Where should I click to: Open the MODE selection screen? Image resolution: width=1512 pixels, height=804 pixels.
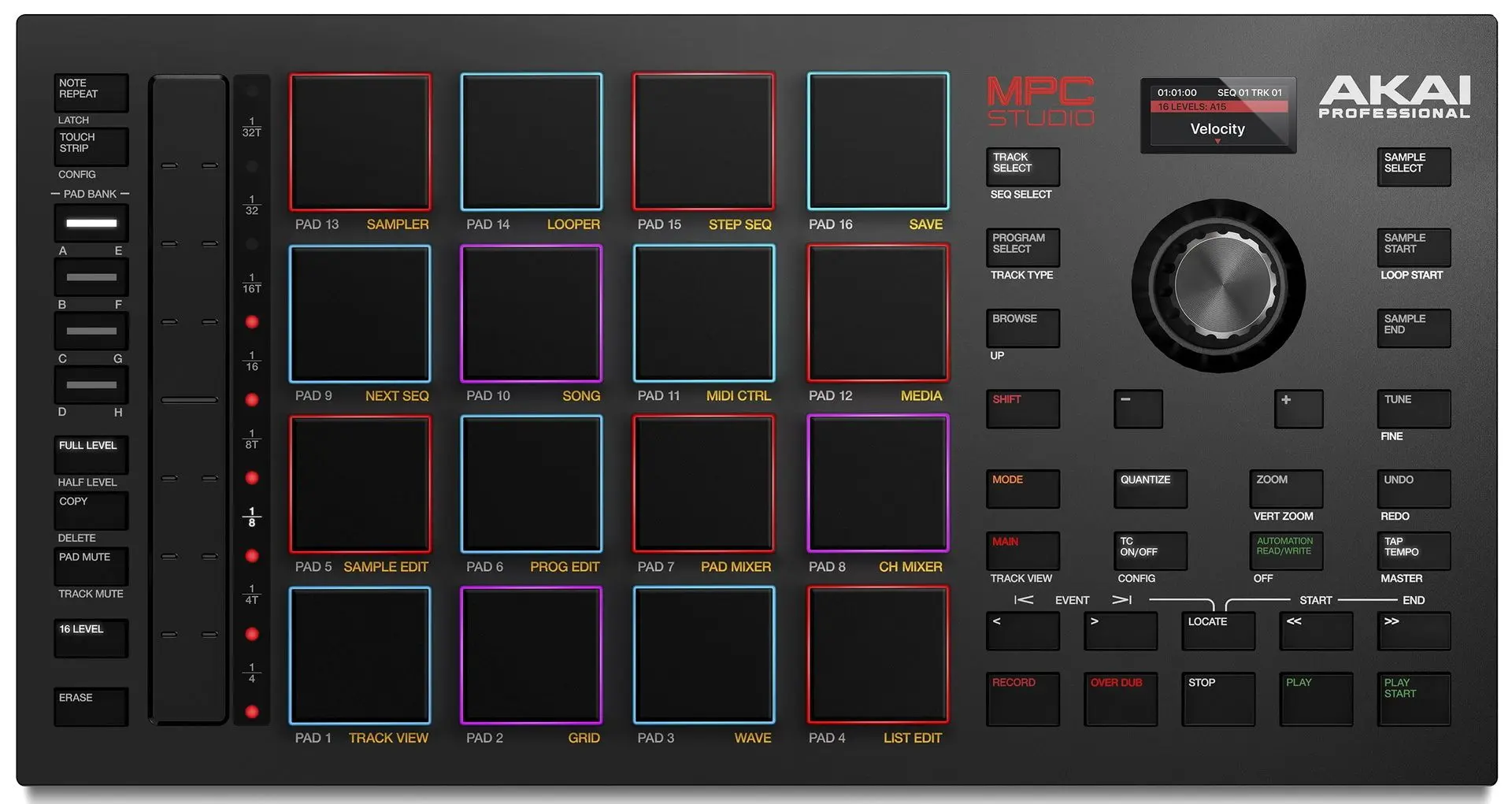(x=1021, y=489)
